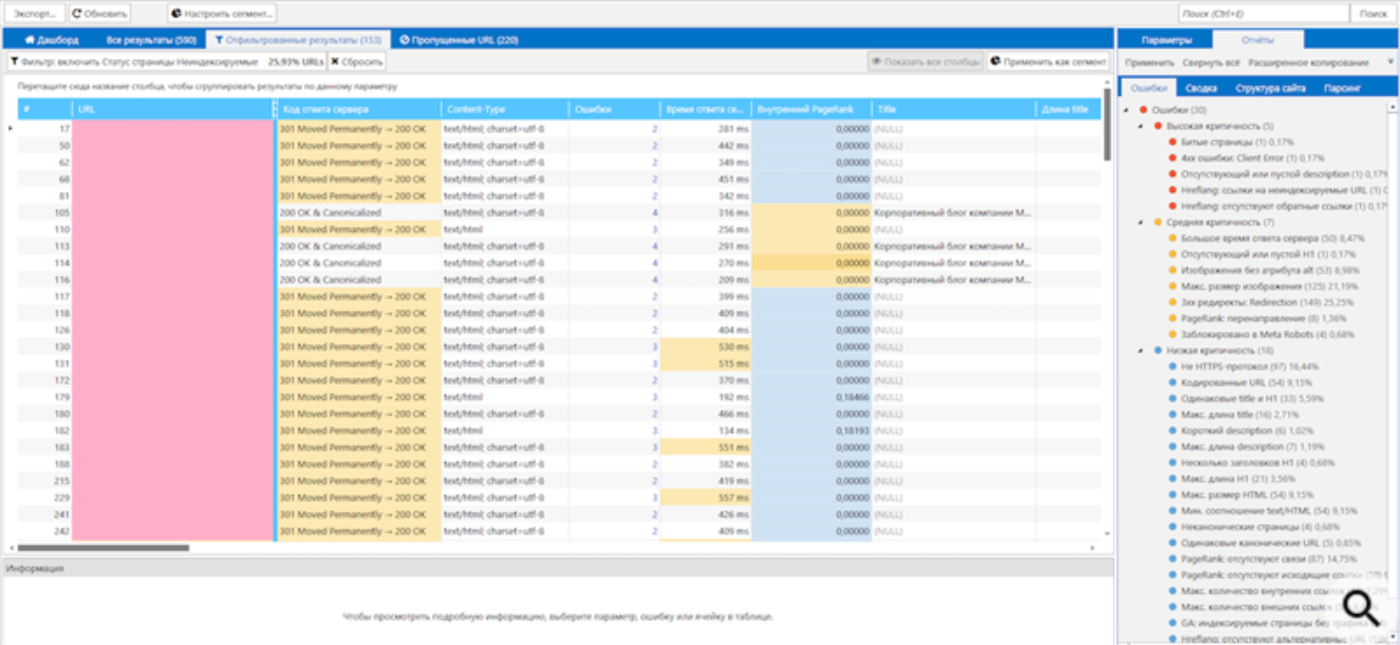The height and width of the screenshot is (645, 1400).
Task: Collapse the Низкая критичность tree group
Action: (1141, 351)
